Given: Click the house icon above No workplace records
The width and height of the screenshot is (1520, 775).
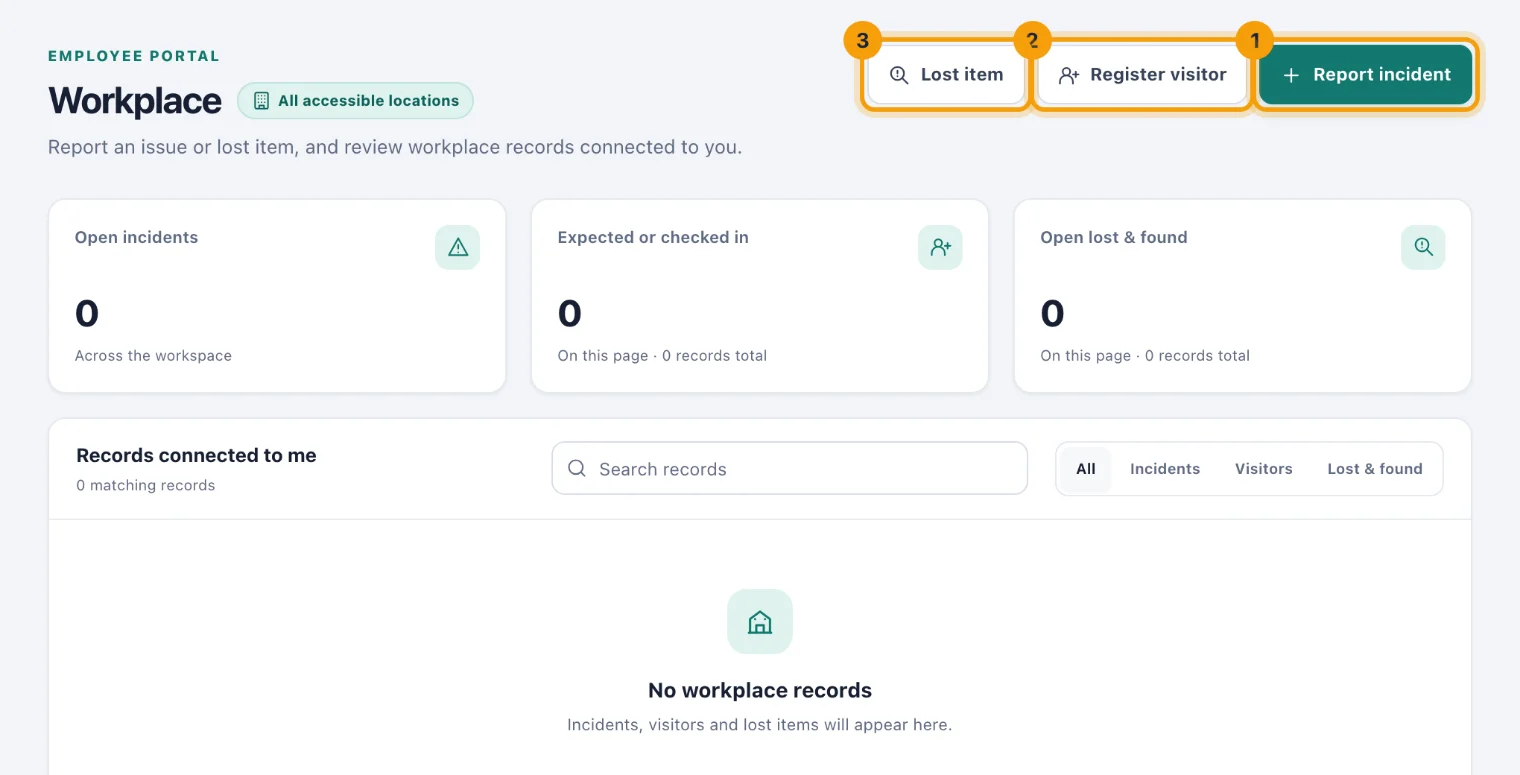Looking at the screenshot, I should (760, 622).
